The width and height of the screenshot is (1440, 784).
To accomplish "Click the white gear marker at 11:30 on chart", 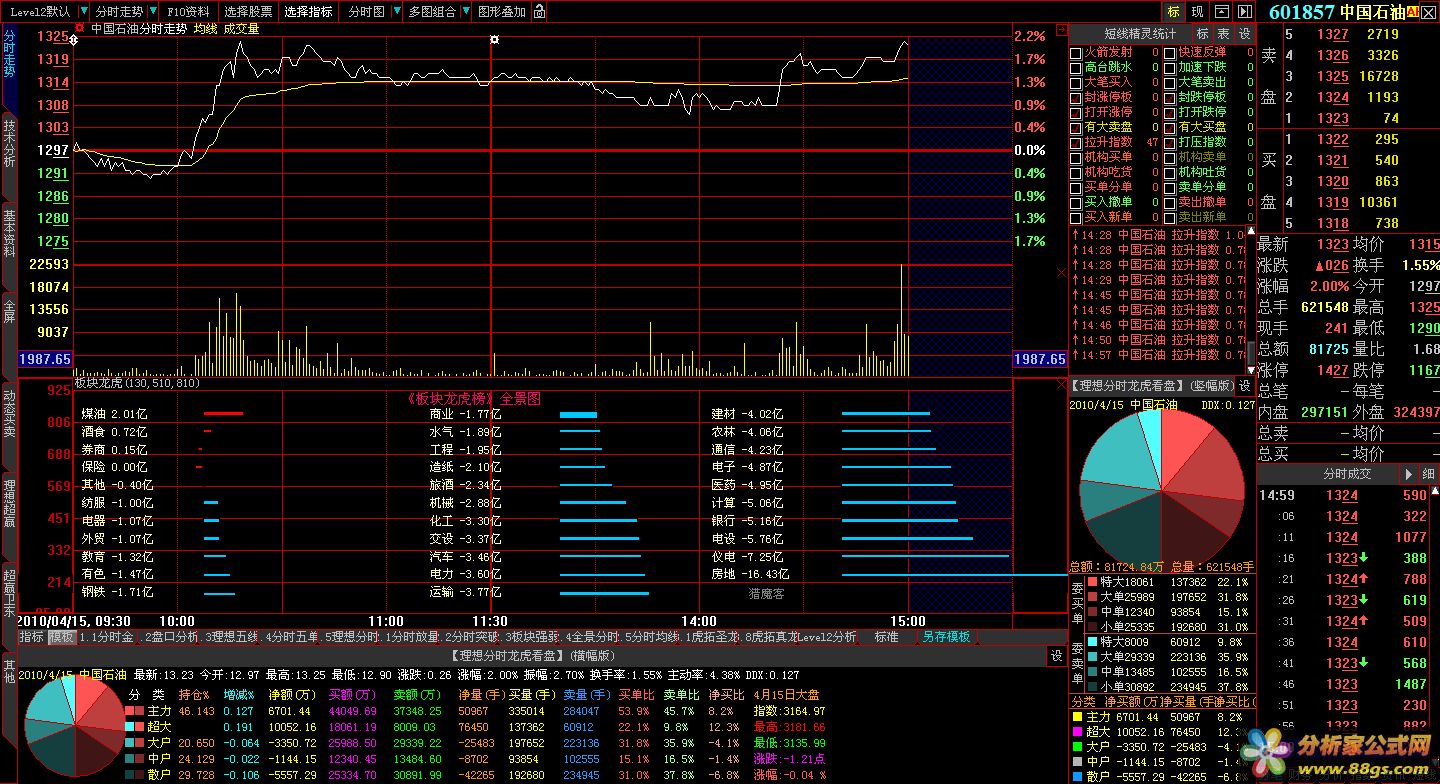I will click(493, 39).
